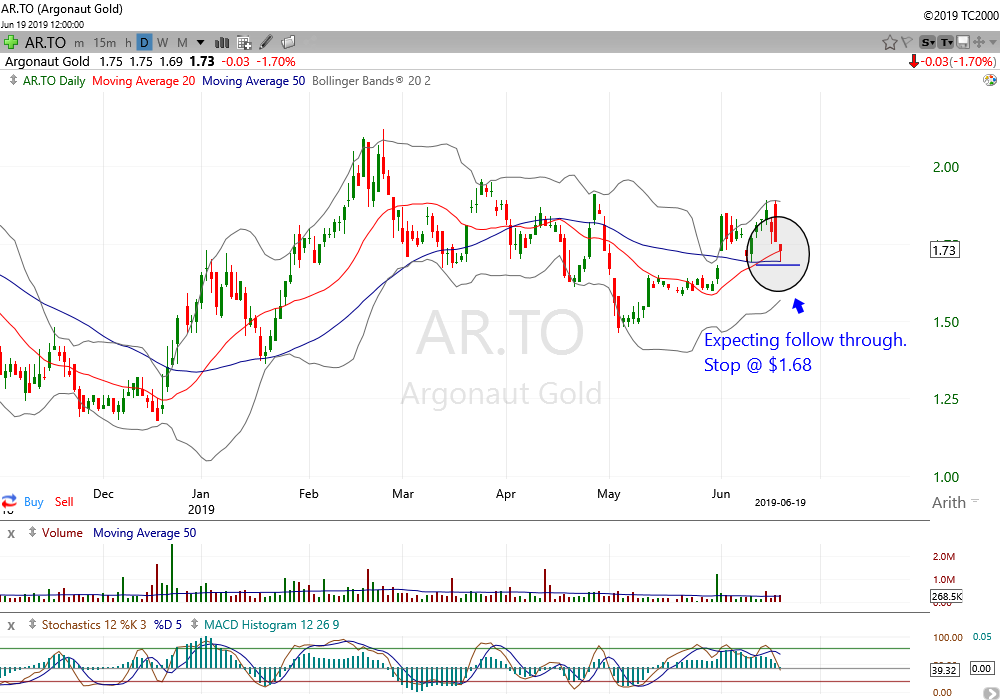Click the MACD Histogram up-down arrows icon
The height and width of the screenshot is (700, 1000).
click(194, 624)
